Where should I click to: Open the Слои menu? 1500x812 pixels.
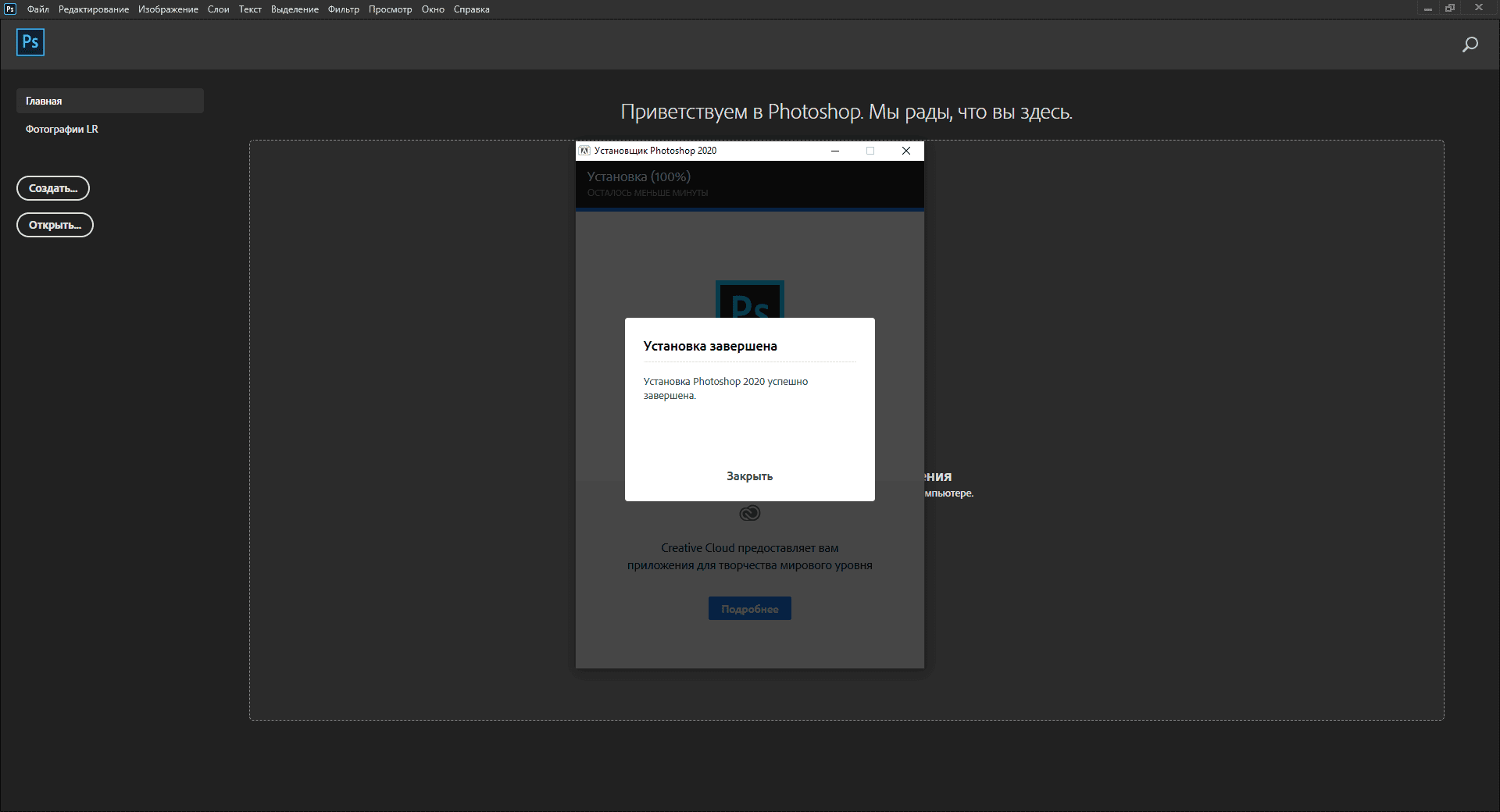tap(218, 9)
